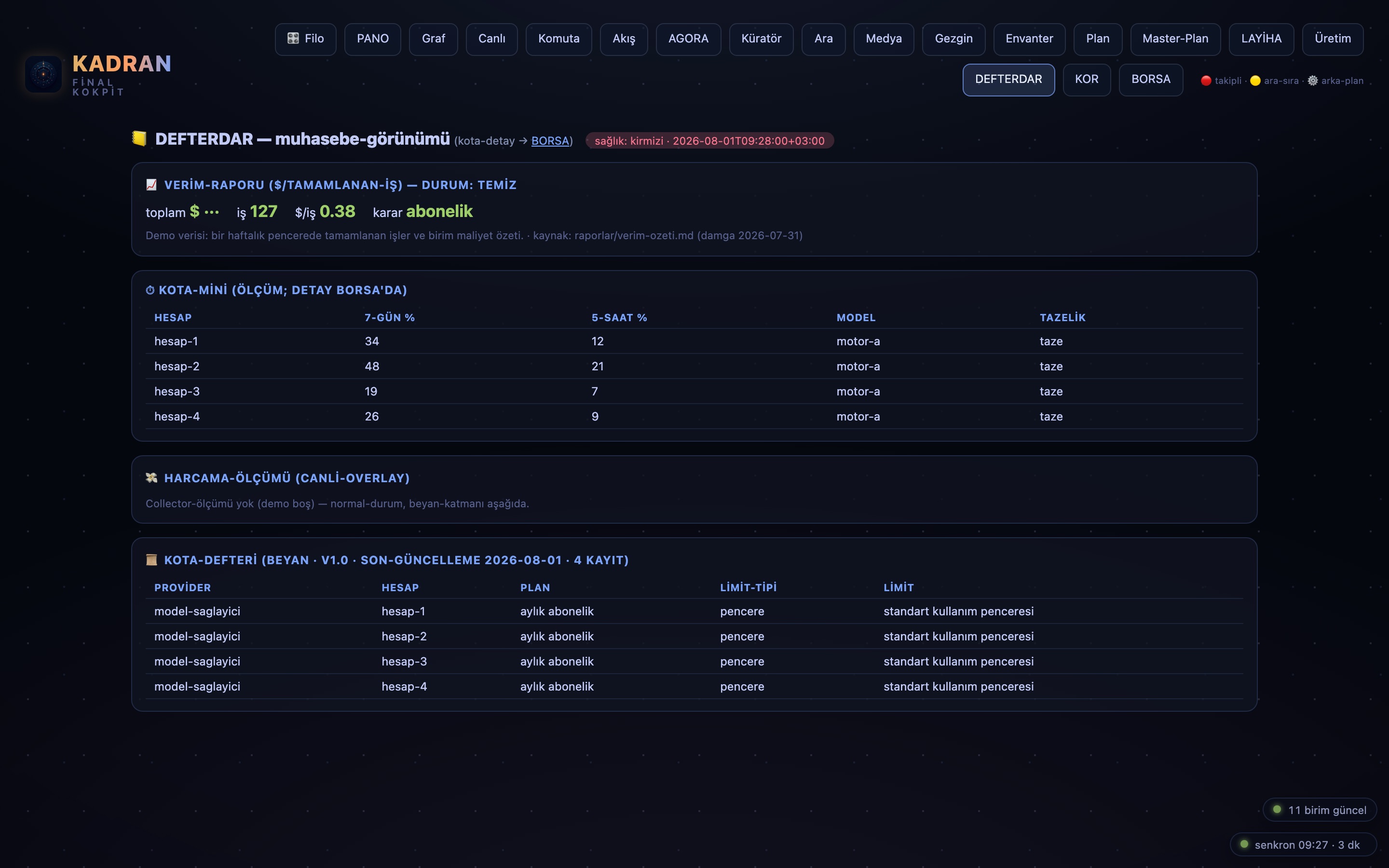Click hesap-2 row in KOTA-MİNİ table
Screen dimensions: 1389x868
pyautogui.click(x=694, y=366)
